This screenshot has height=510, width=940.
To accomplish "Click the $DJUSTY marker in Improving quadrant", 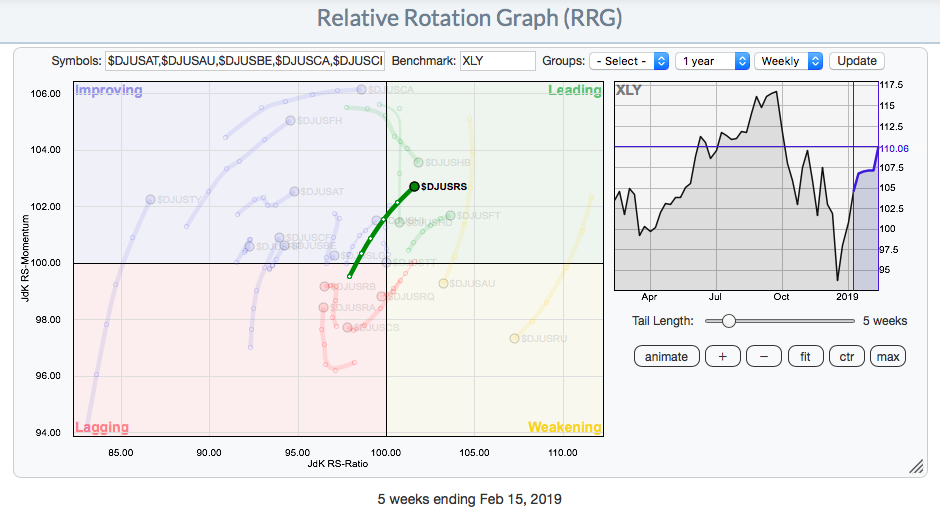I will [x=151, y=199].
